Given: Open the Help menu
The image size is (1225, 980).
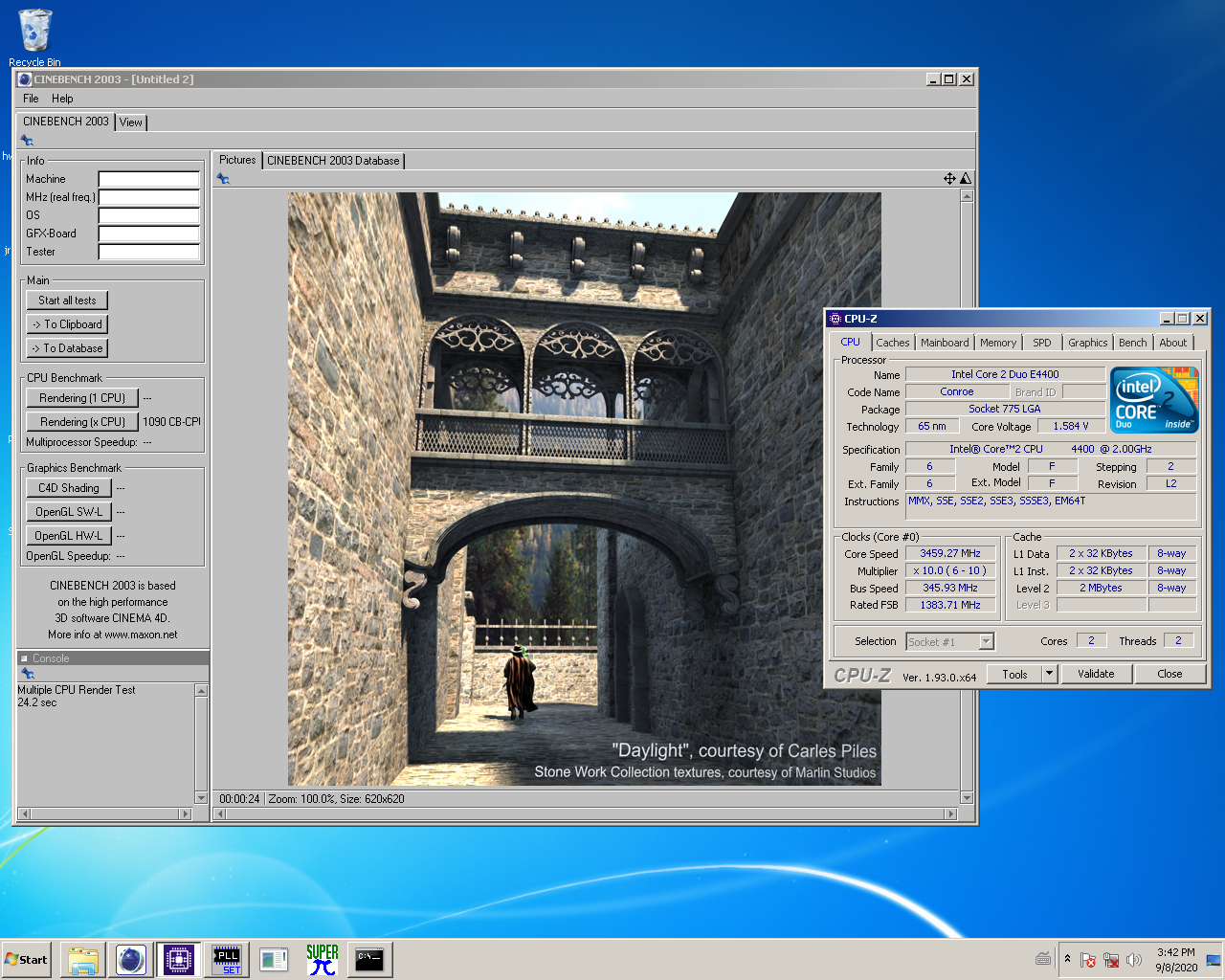Looking at the screenshot, I should [x=62, y=99].
